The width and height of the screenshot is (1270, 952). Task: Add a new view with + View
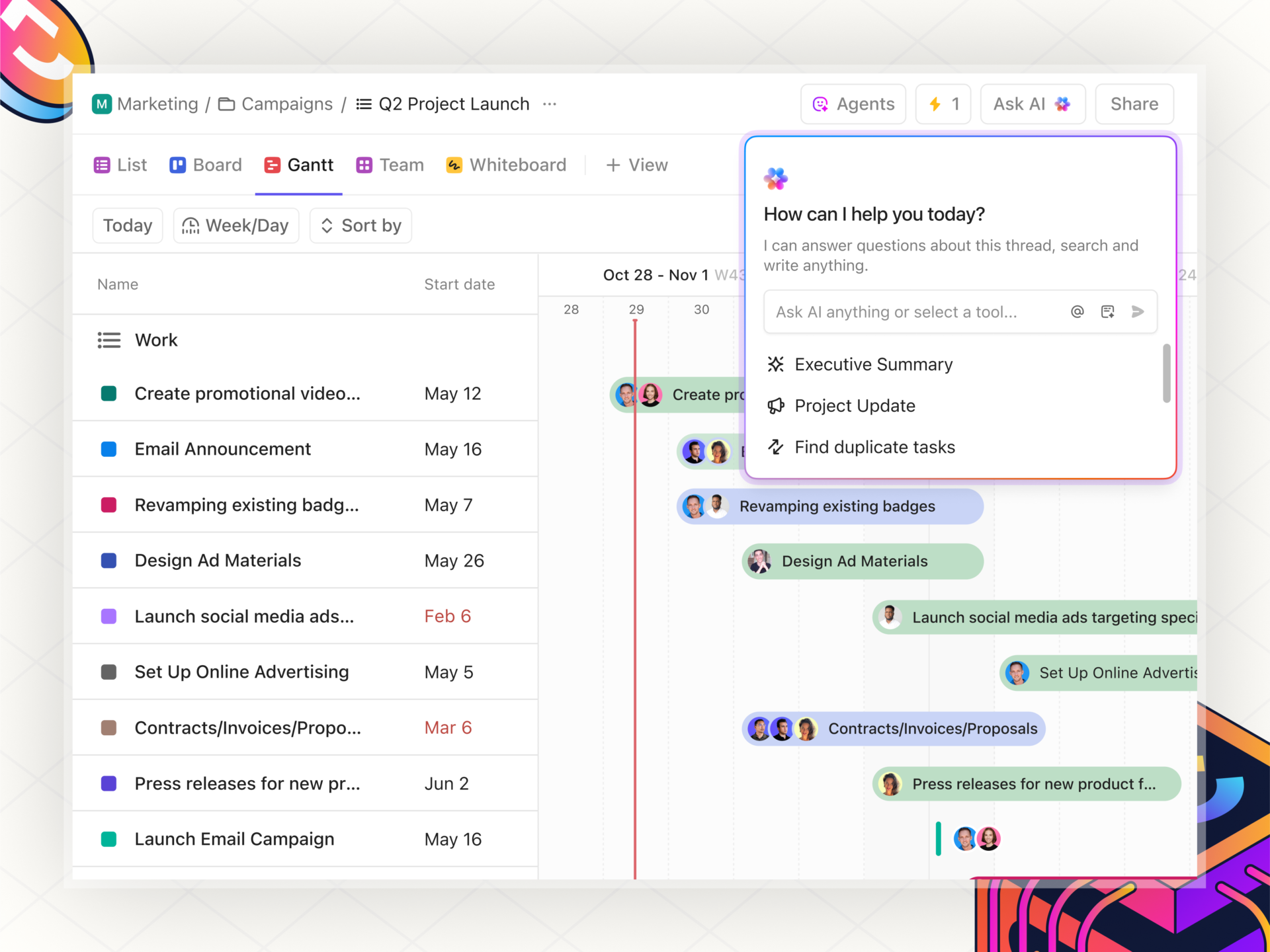point(636,165)
